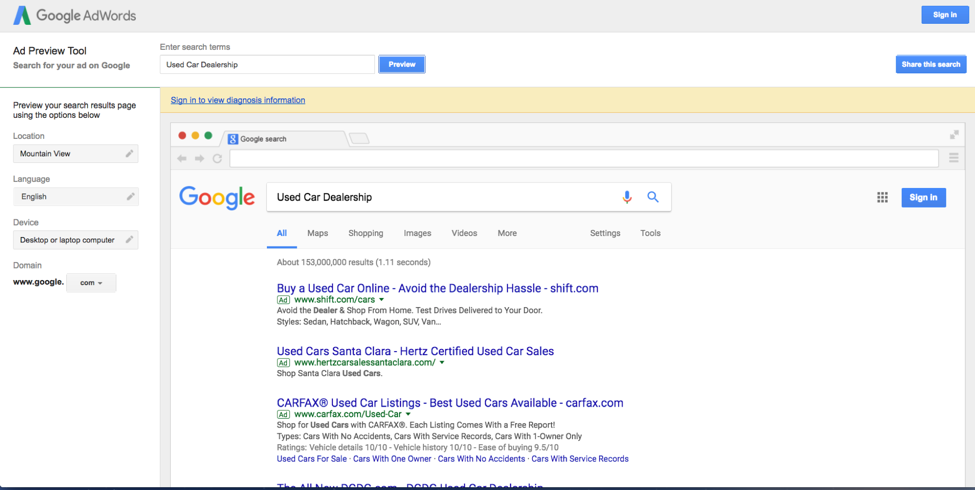Open the Device field Desktop or laptop computer
This screenshot has height=490, width=975.
[76, 240]
